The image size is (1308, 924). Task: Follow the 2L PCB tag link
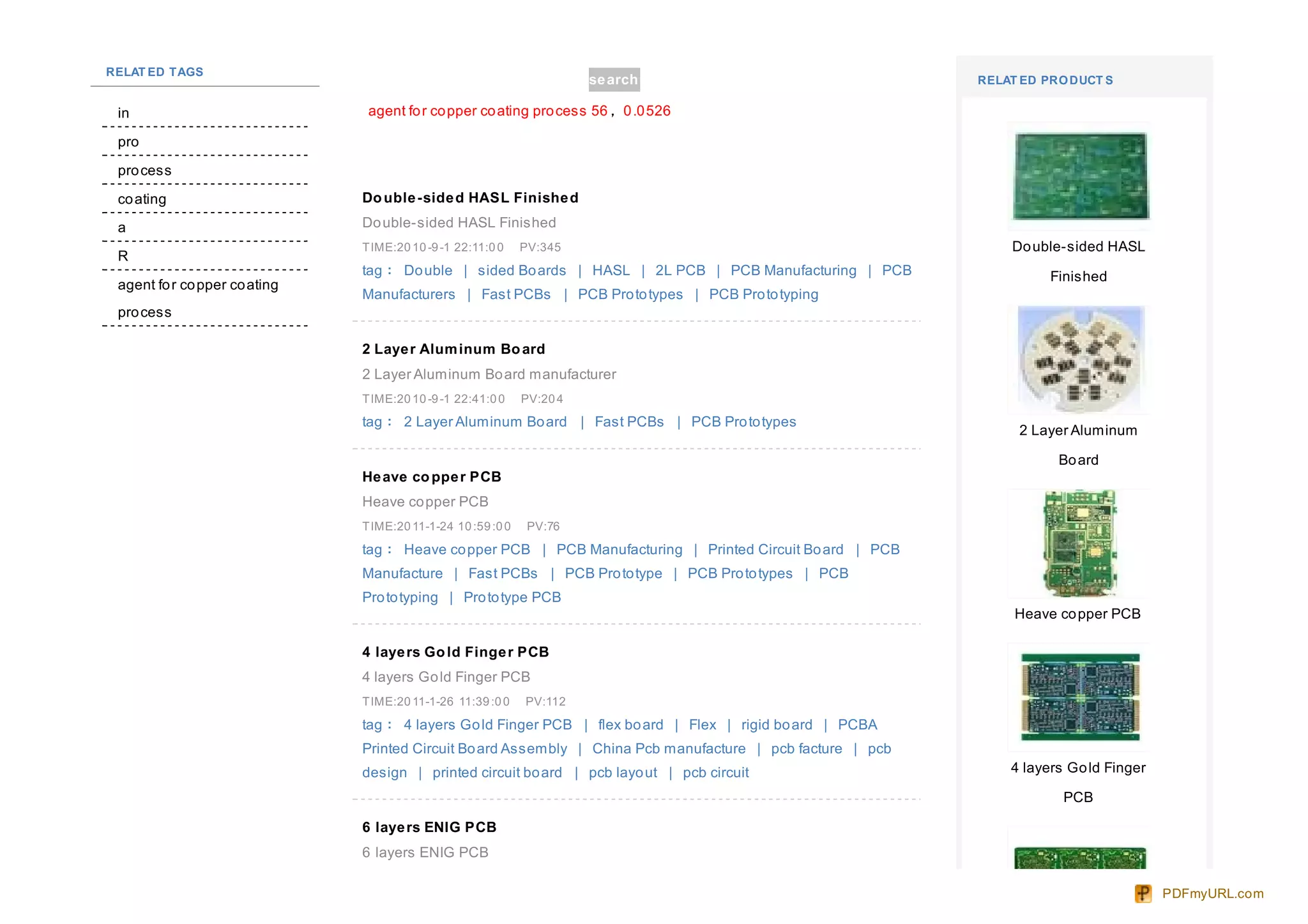pyautogui.click(x=680, y=271)
